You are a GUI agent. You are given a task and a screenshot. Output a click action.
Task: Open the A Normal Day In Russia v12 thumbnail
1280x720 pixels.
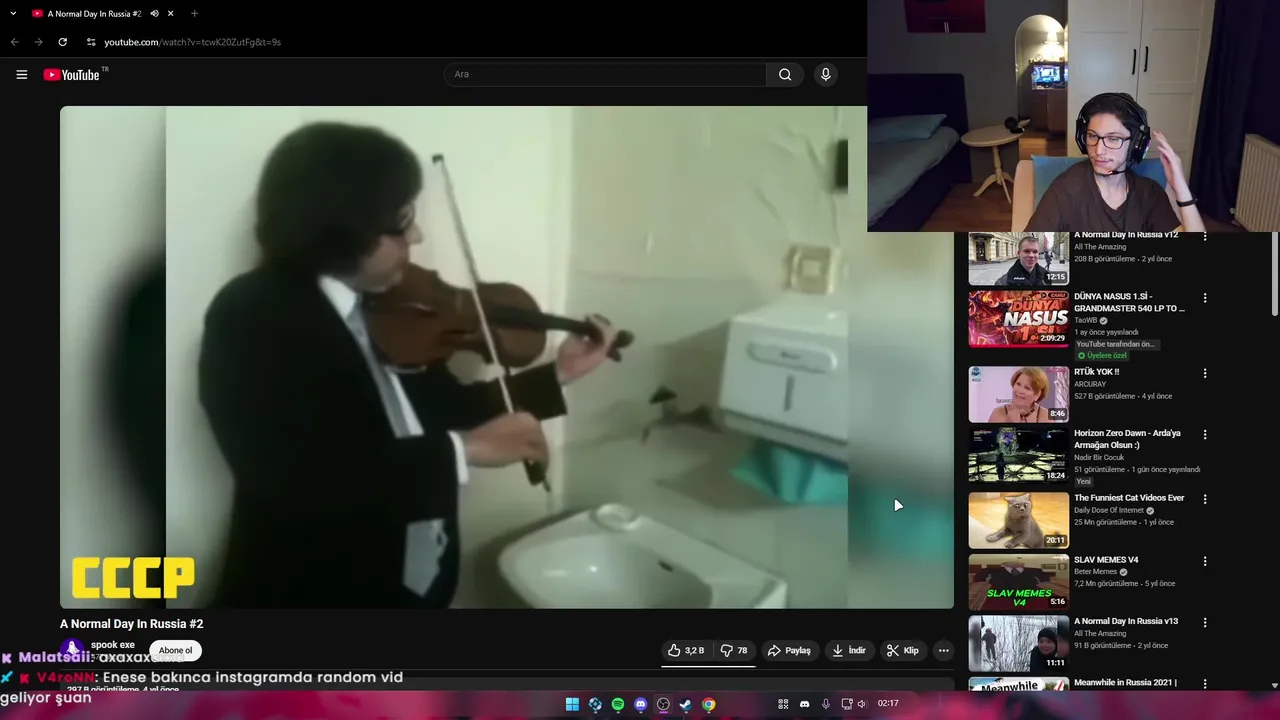(x=1018, y=258)
